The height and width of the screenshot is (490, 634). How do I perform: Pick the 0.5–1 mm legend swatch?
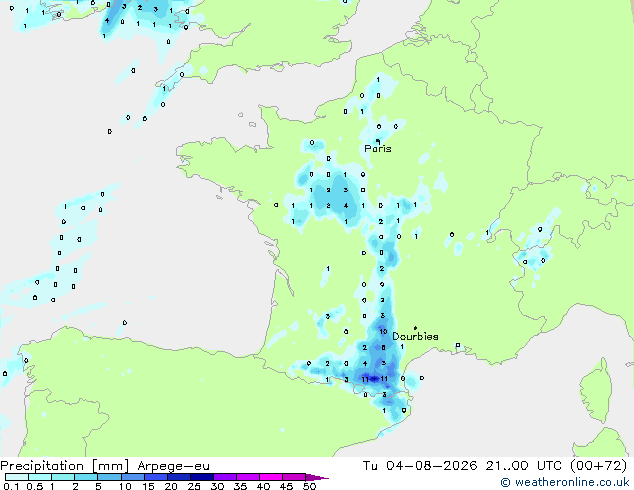tap(40, 477)
